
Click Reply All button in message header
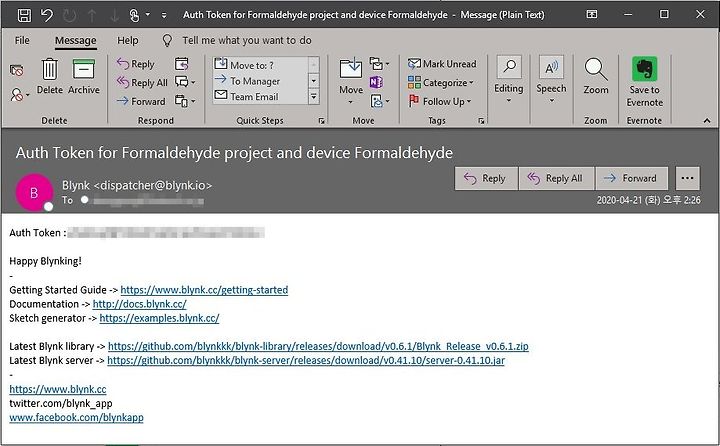557,178
